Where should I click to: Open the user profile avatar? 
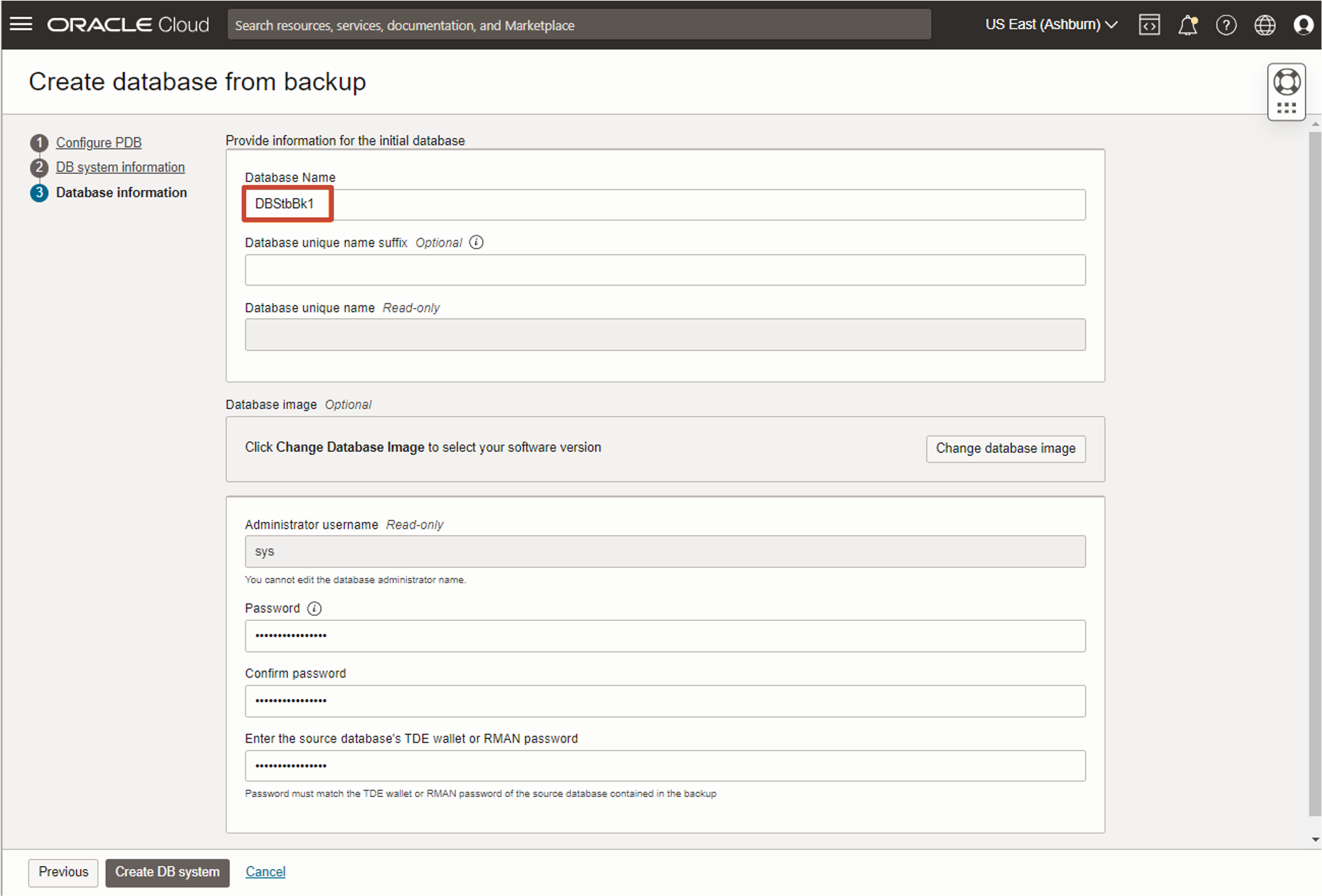1303,25
